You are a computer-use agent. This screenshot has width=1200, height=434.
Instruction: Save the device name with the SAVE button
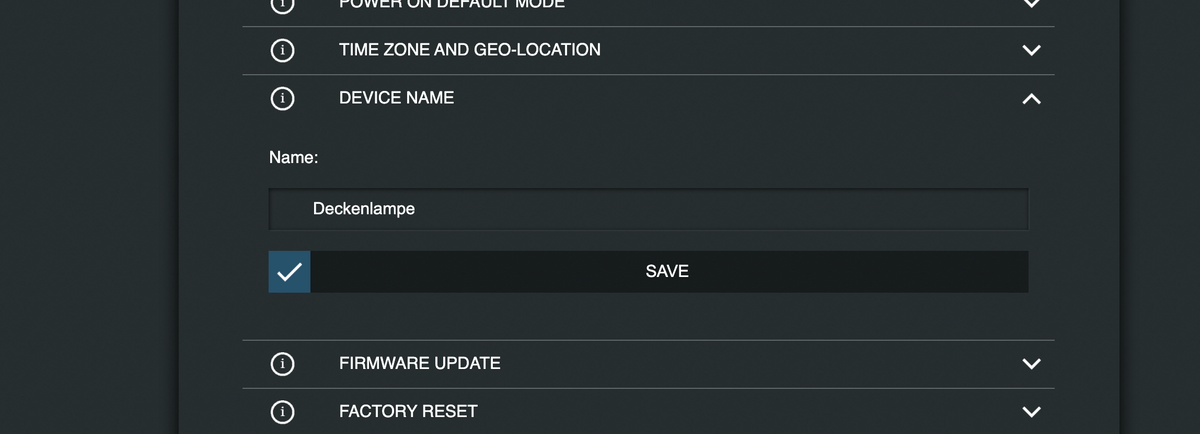[669, 272]
